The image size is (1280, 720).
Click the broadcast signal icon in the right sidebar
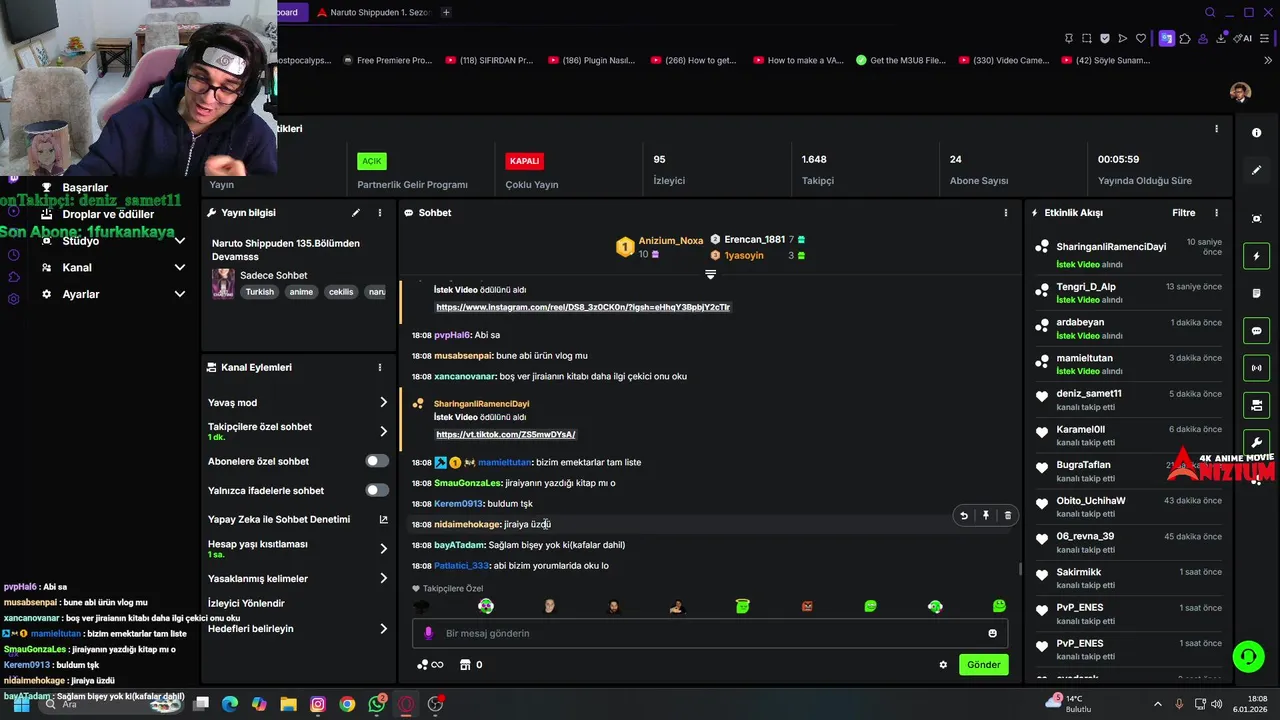[x=1256, y=368]
